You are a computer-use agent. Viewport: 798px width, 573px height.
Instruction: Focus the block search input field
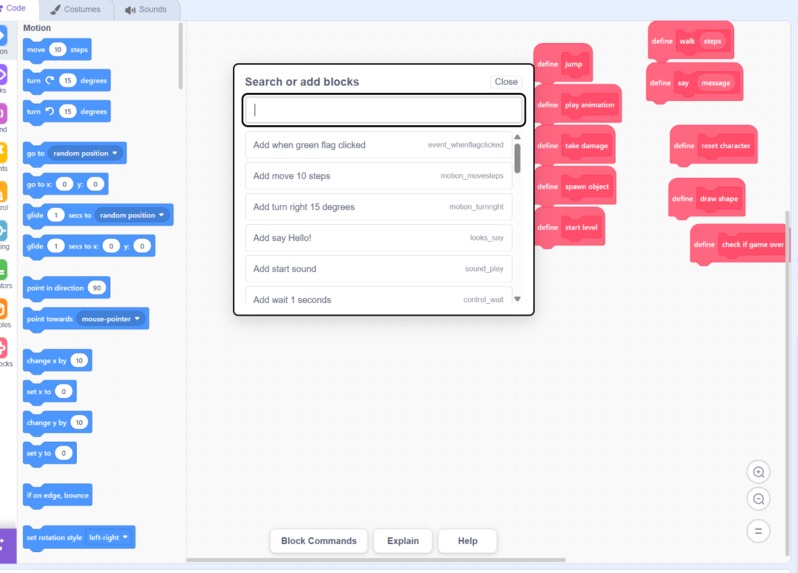point(384,110)
